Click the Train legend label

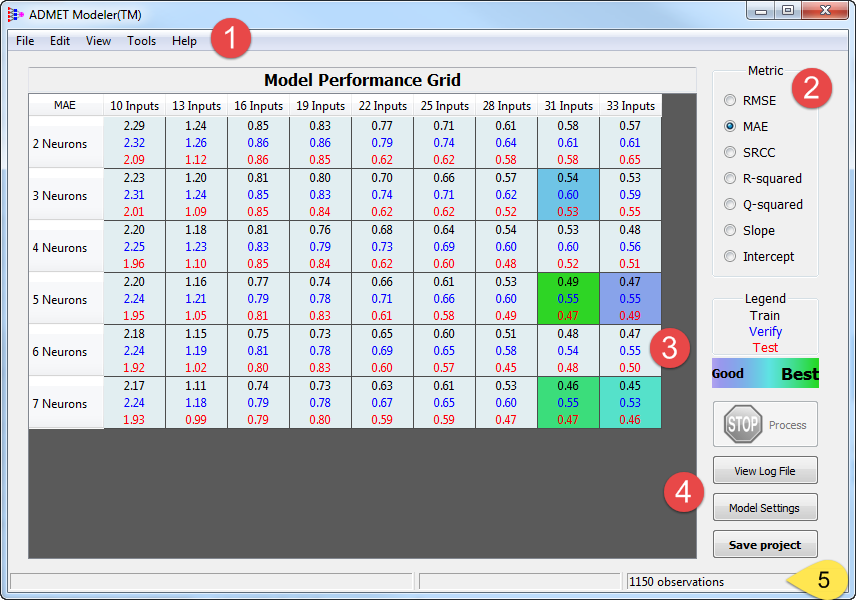[765, 316]
